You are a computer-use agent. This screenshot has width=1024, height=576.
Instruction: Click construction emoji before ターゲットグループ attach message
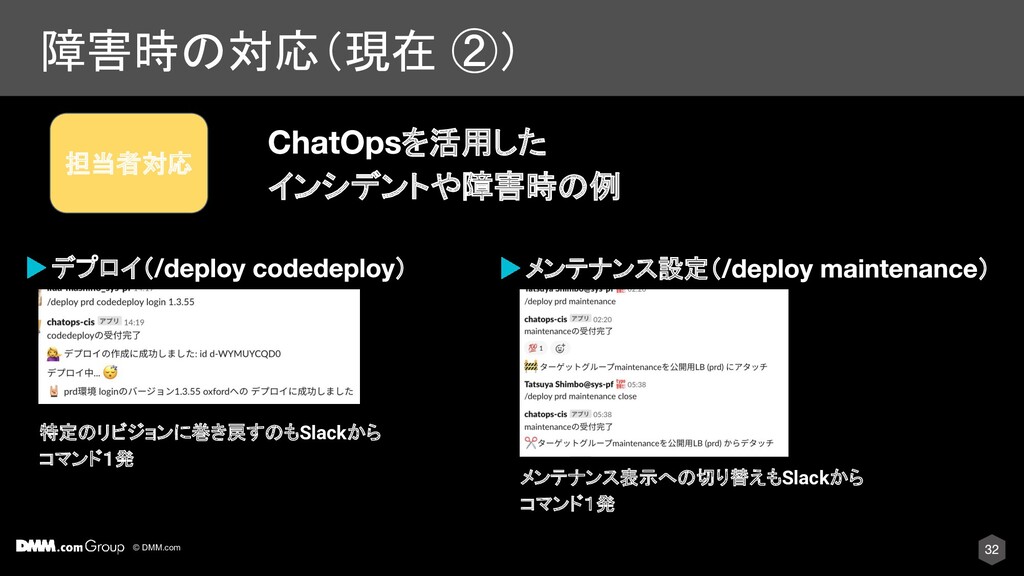pyautogui.click(x=531, y=366)
